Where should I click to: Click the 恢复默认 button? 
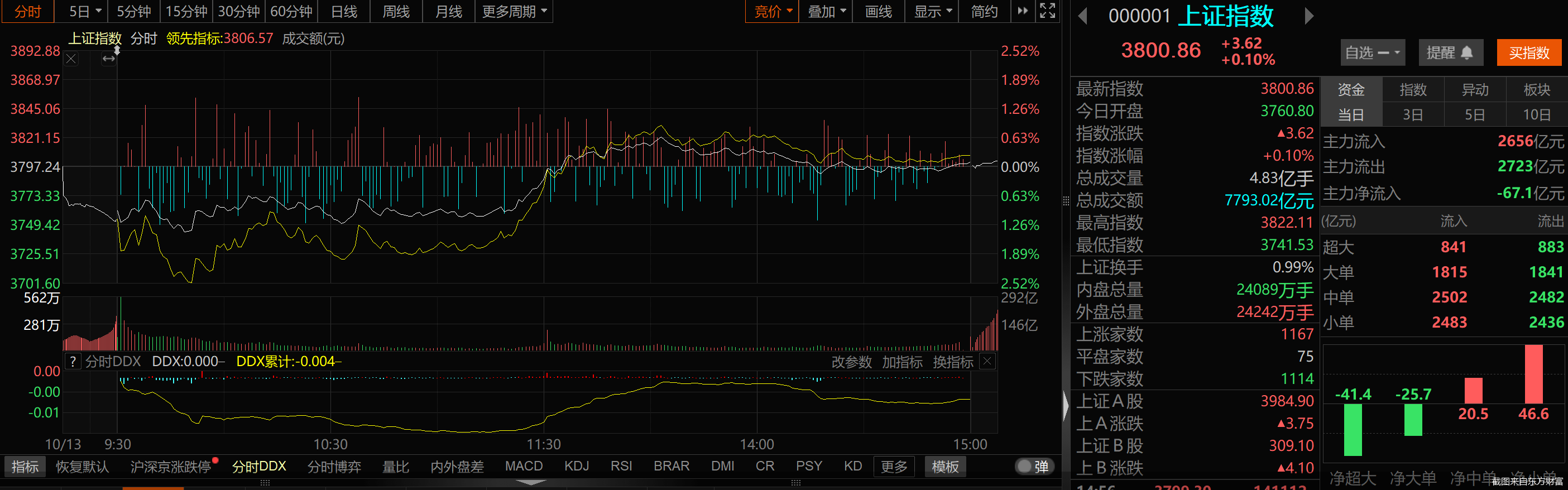tap(82, 467)
